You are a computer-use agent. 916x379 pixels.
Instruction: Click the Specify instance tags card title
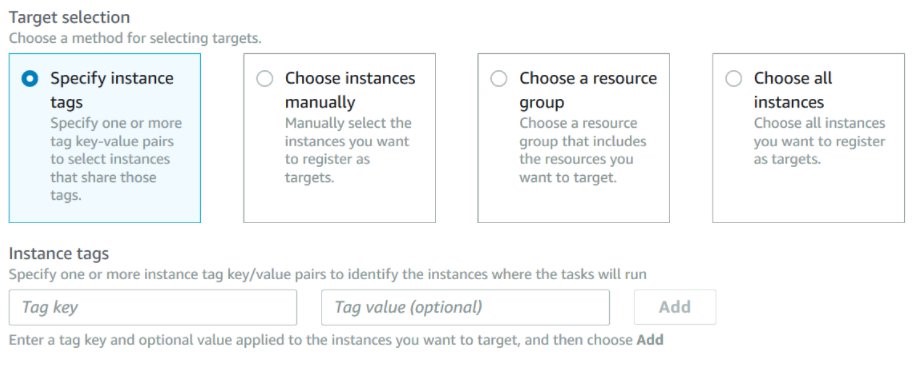[x=112, y=90]
